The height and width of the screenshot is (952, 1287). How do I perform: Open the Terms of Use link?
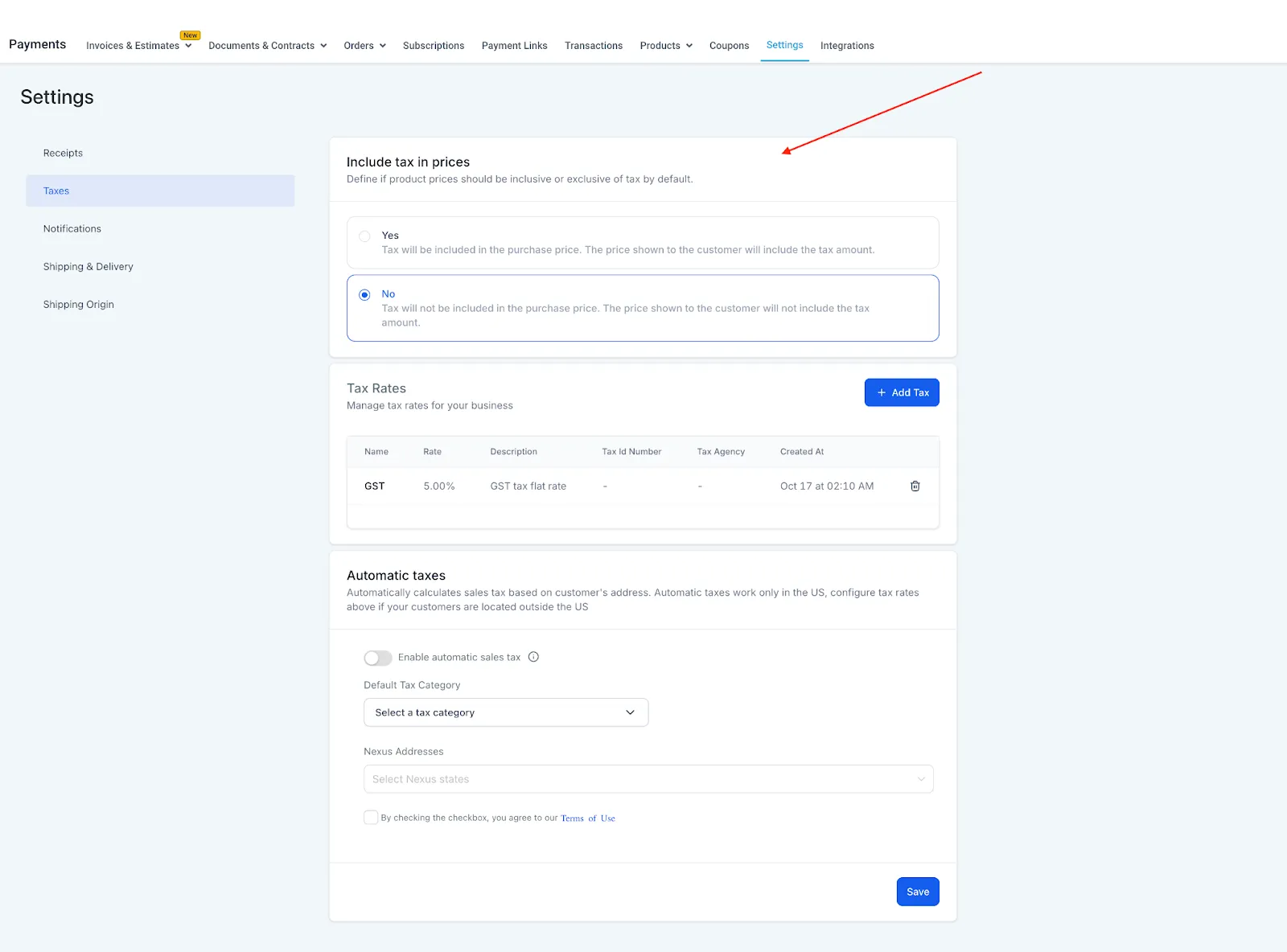[x=588, y=819]
